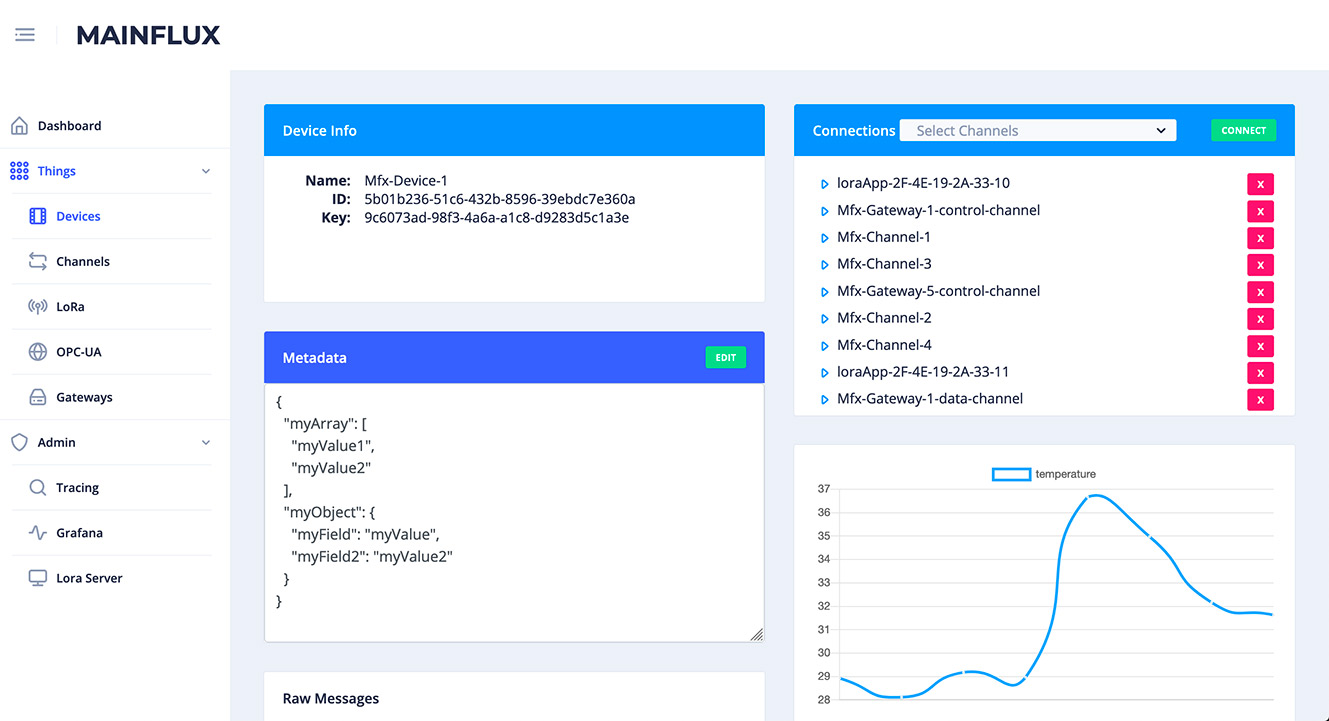Click the CONNECT button
Viewport: 1329px width, 721px height.
[1243, 130]
